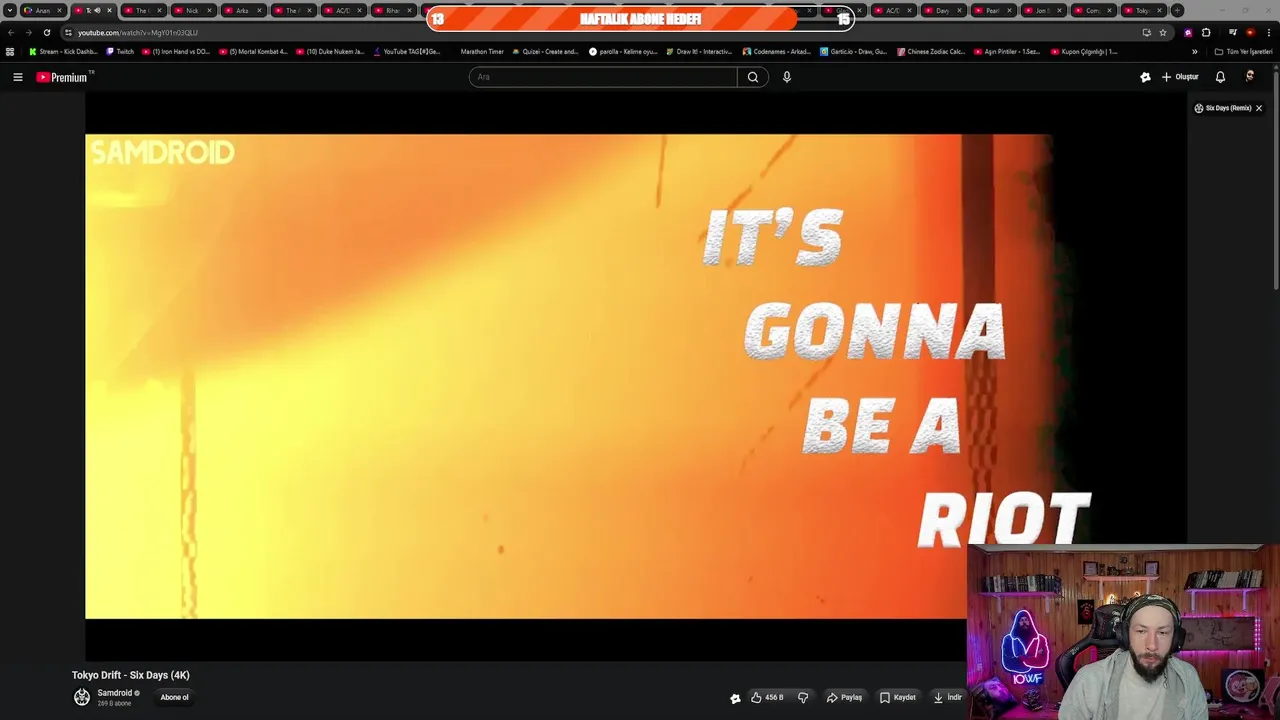The height and width of the screenshot is (720, 1280).
Task: Open the Samdroid channel avatar
Action: coord(82,697)
